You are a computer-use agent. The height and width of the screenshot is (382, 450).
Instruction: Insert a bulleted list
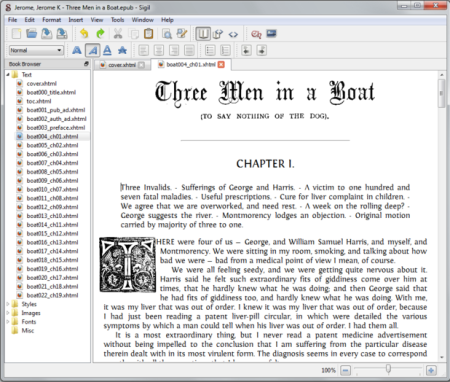[210, 50]
